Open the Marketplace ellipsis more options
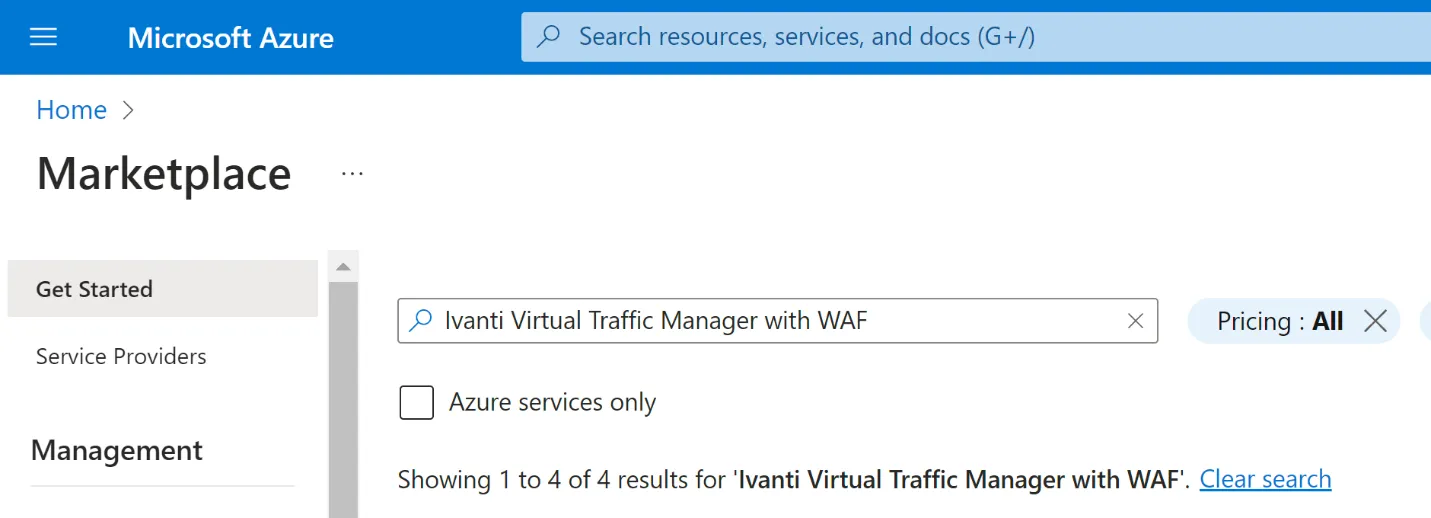 click(352, 174)
